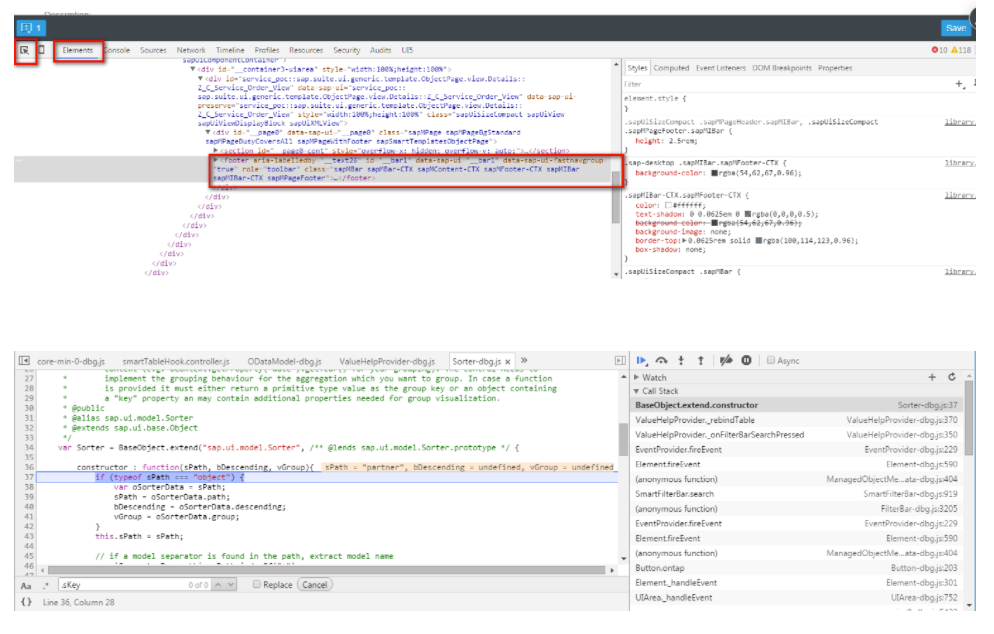Step out of current function

pos(700,360)
